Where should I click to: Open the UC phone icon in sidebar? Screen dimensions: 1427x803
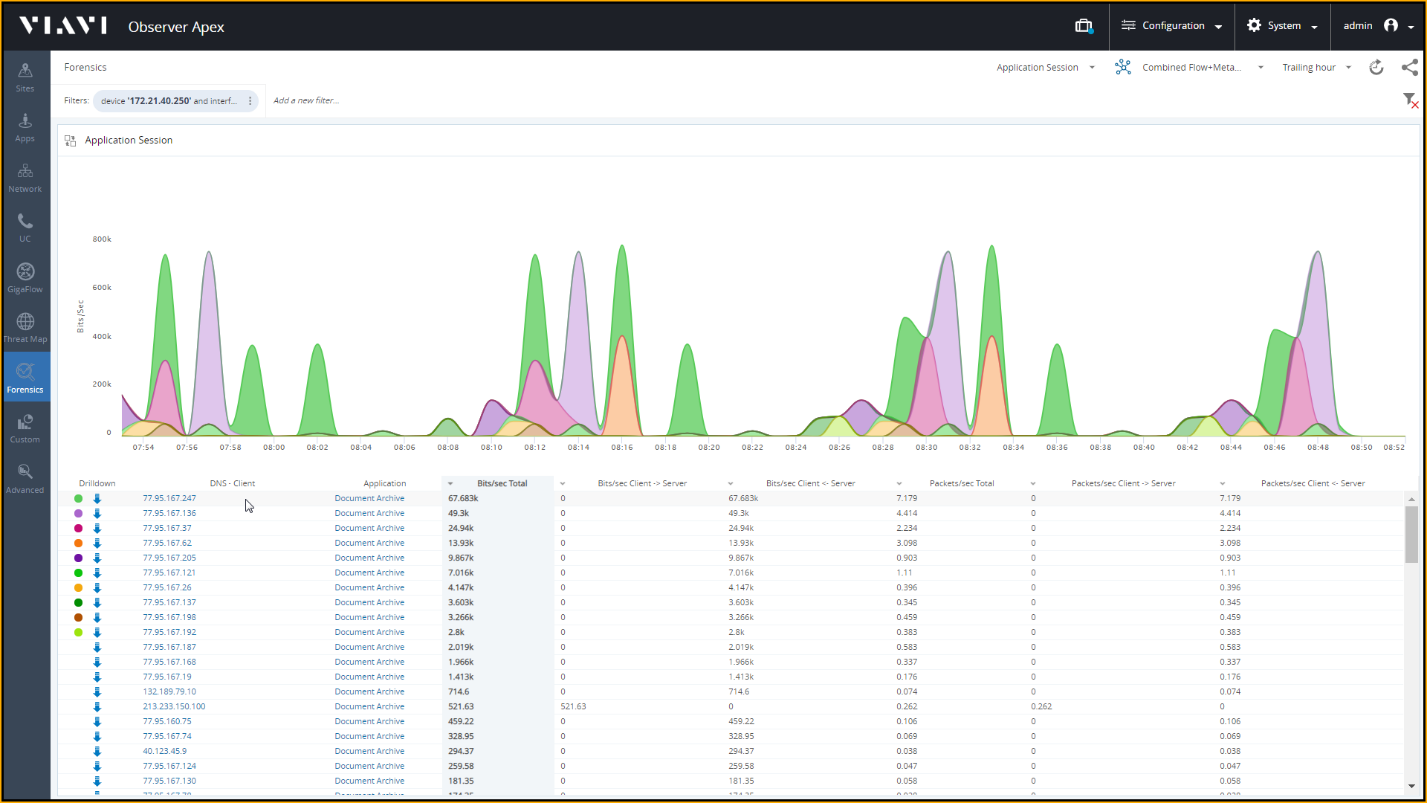coord(25,227)
